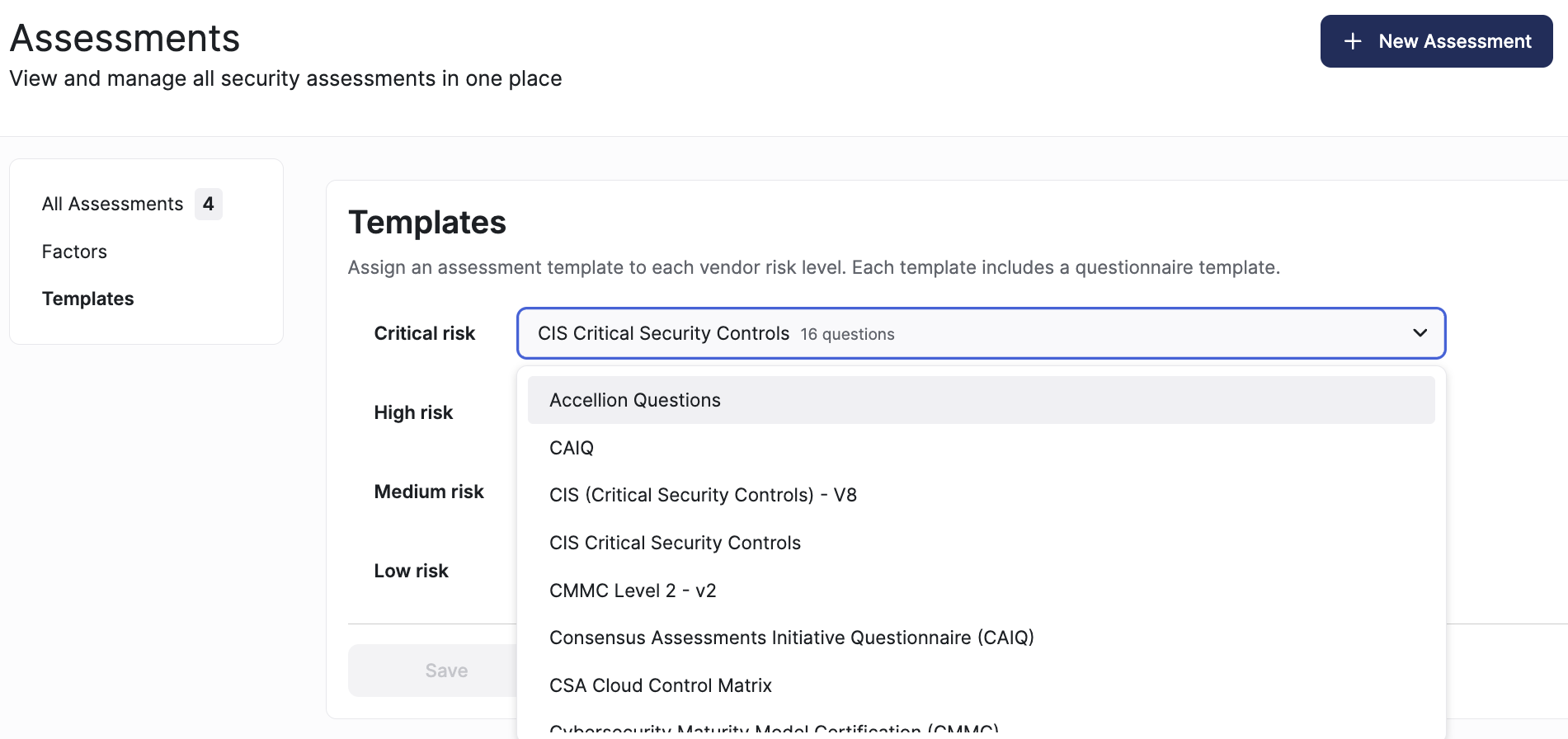This screenshot has height=739, width=1568.
Task: Go to Factors in the sidebar
Action: (74, 252)
